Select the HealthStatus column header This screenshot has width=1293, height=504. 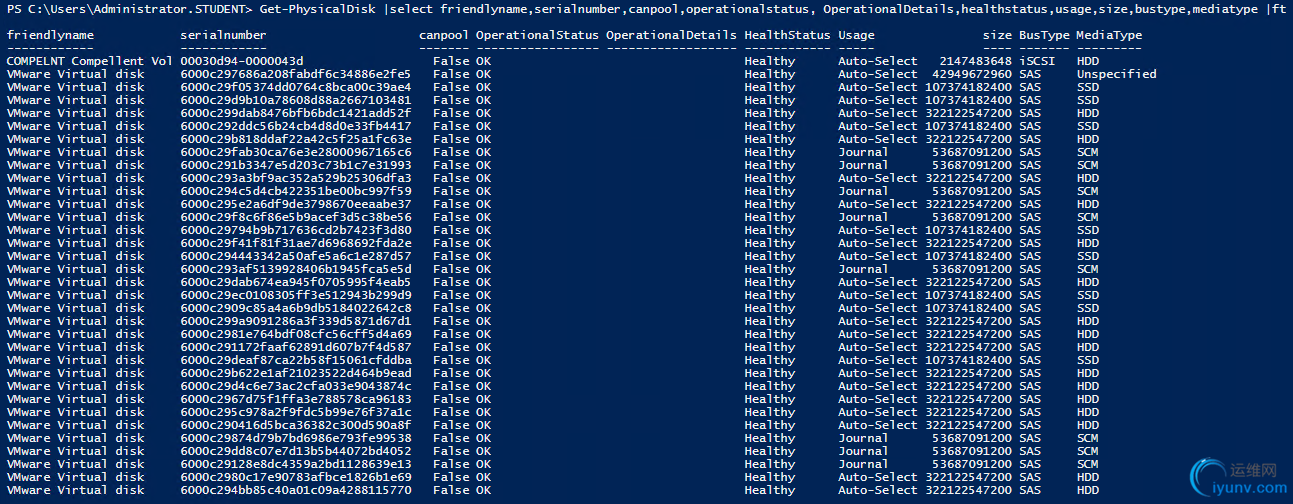787,35
